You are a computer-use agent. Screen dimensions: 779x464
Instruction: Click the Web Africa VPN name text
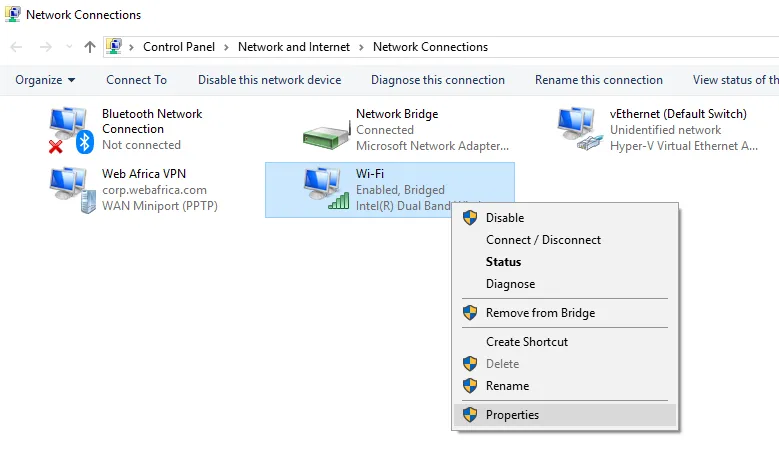[144, 174]
